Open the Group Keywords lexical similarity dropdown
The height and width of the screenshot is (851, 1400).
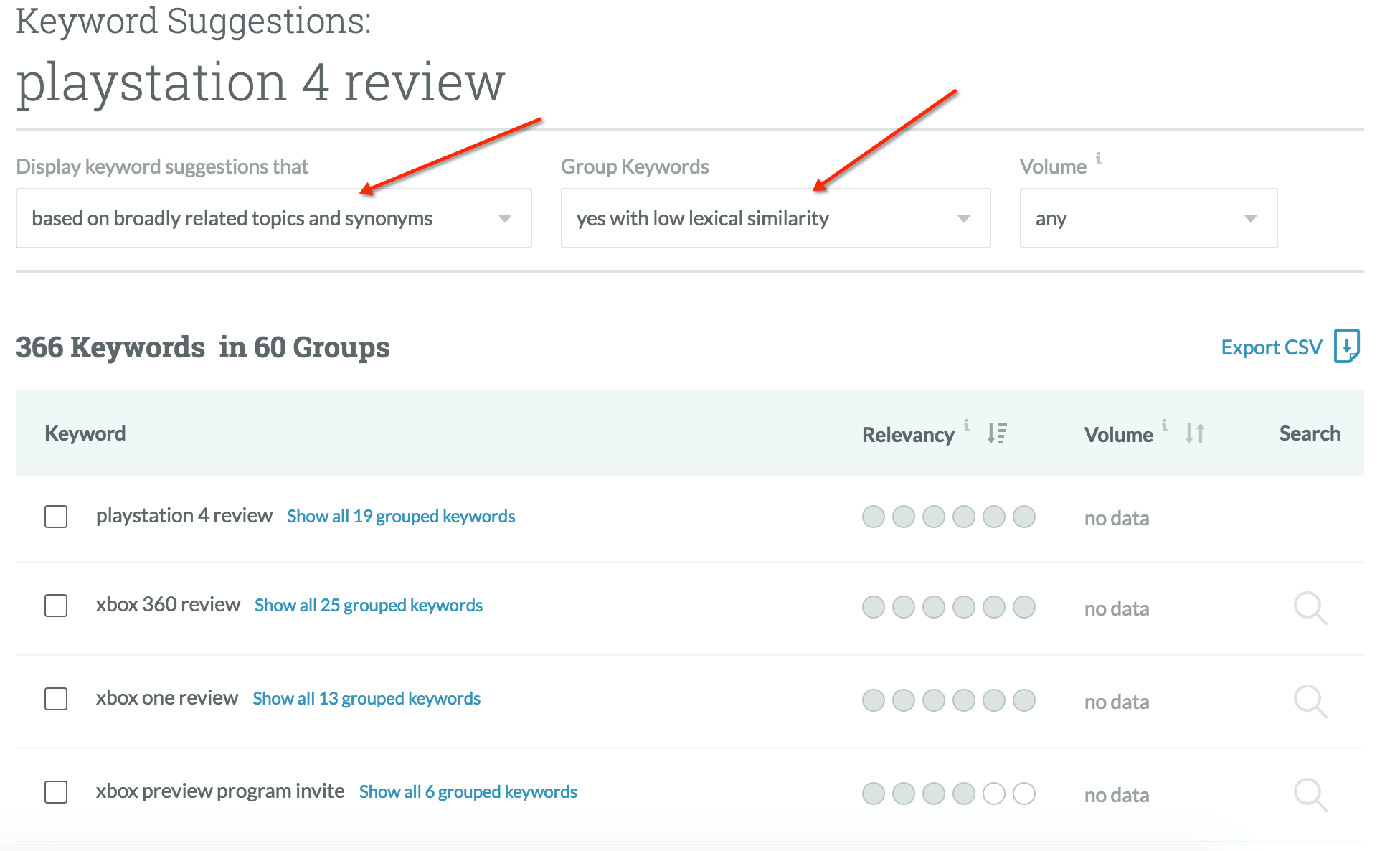tap(775, 218)
